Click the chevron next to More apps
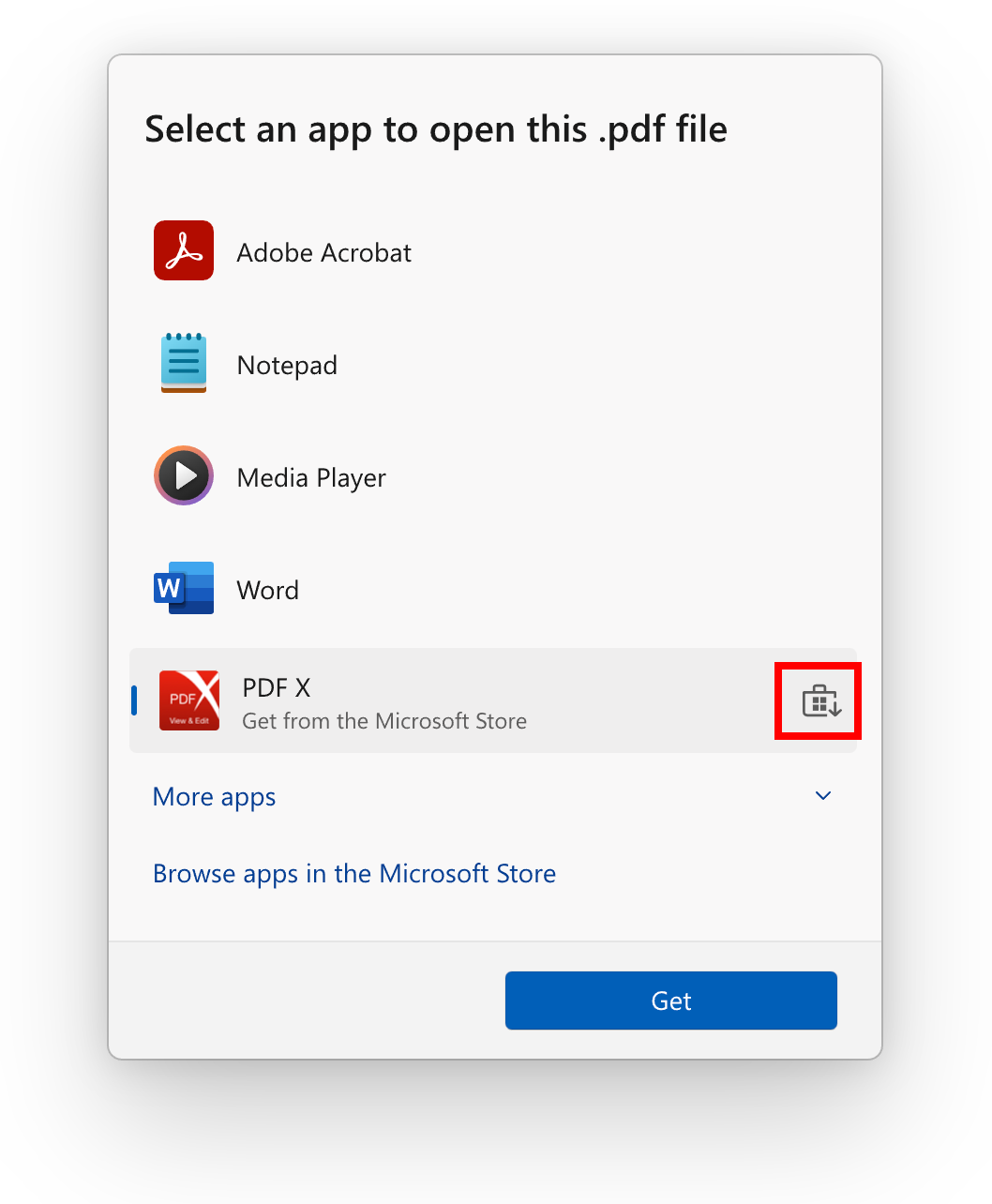 (x=822, y=796)
